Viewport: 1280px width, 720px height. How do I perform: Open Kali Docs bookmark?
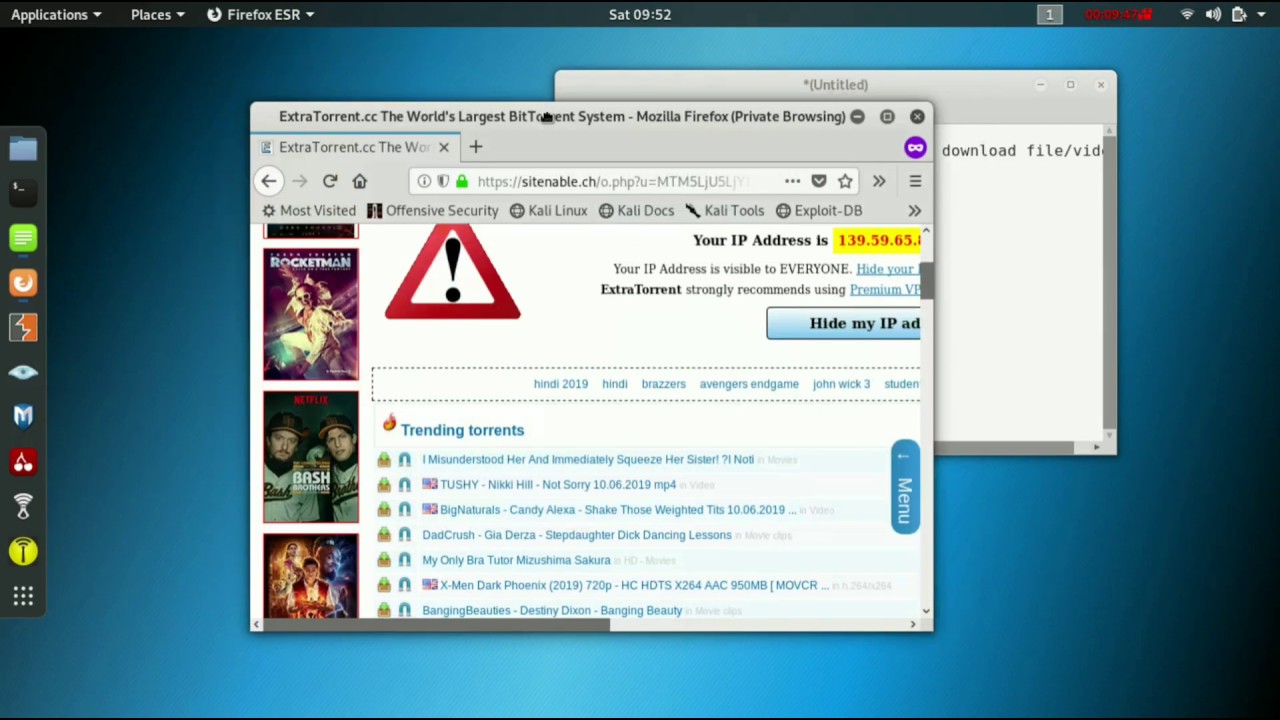[636, 210]
